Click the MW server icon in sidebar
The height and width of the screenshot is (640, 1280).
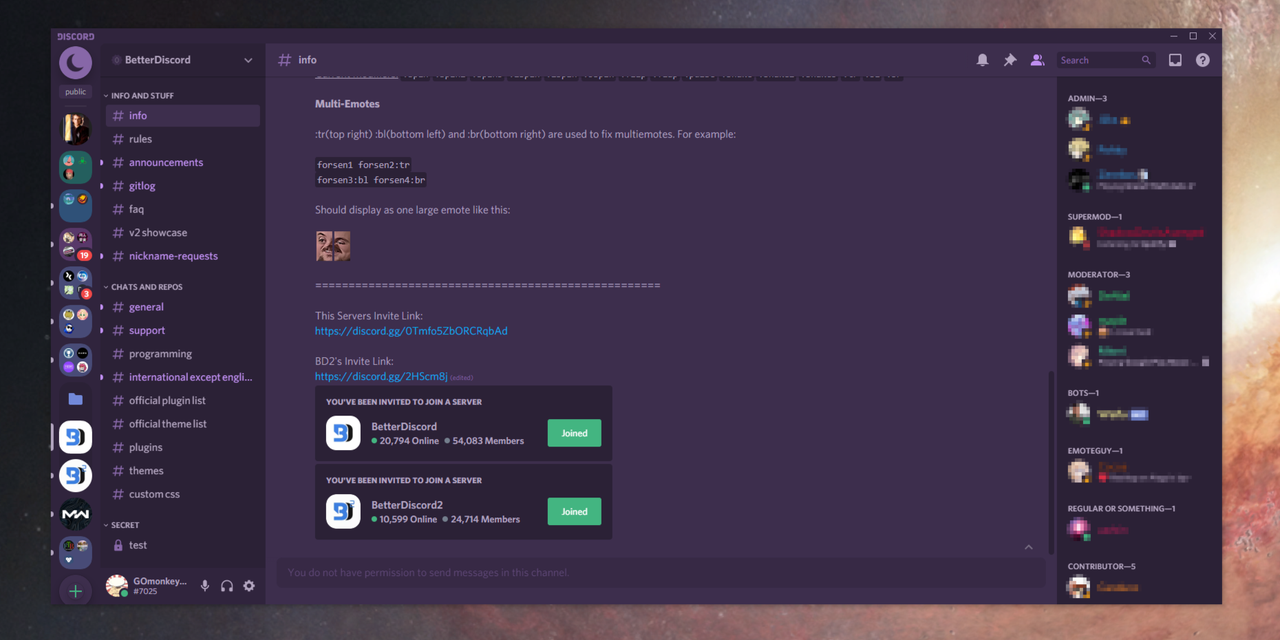(x=75, y=514)
